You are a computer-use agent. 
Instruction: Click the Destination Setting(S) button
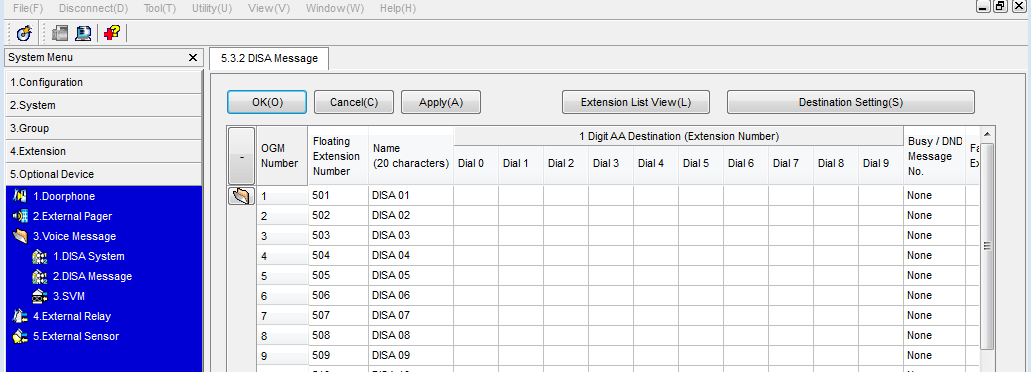click(851, 103)
